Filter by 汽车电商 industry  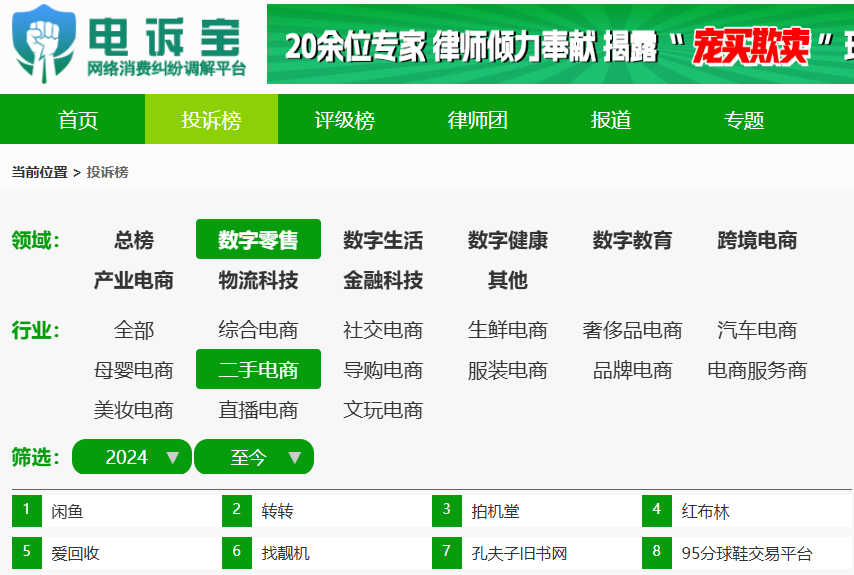[x=757, y=330]
